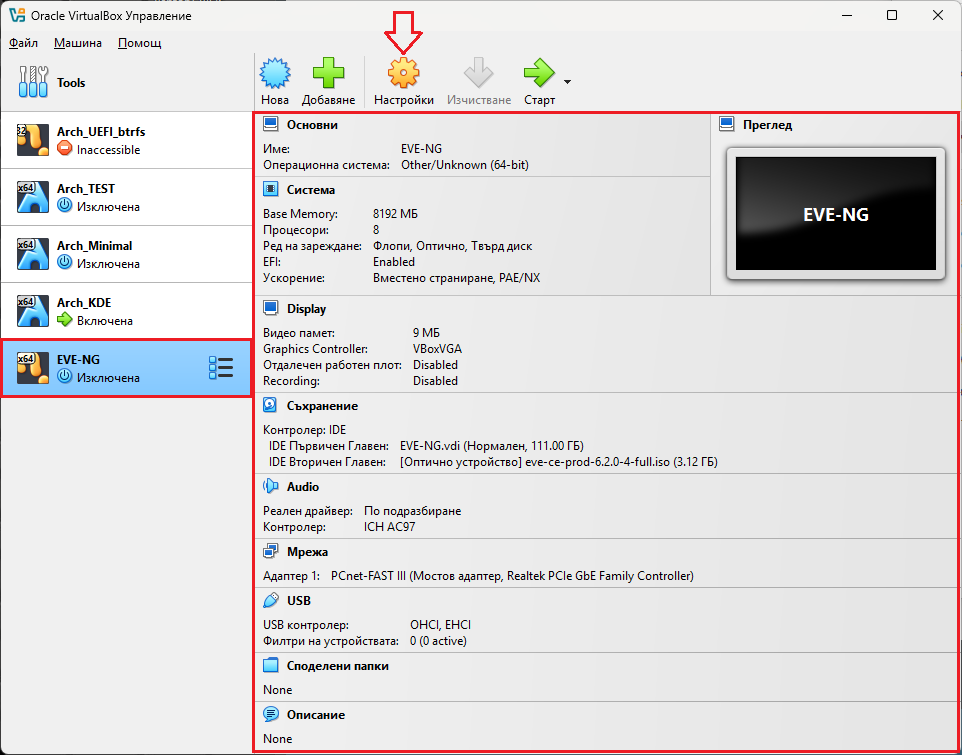Open the Машина menu

78,43
